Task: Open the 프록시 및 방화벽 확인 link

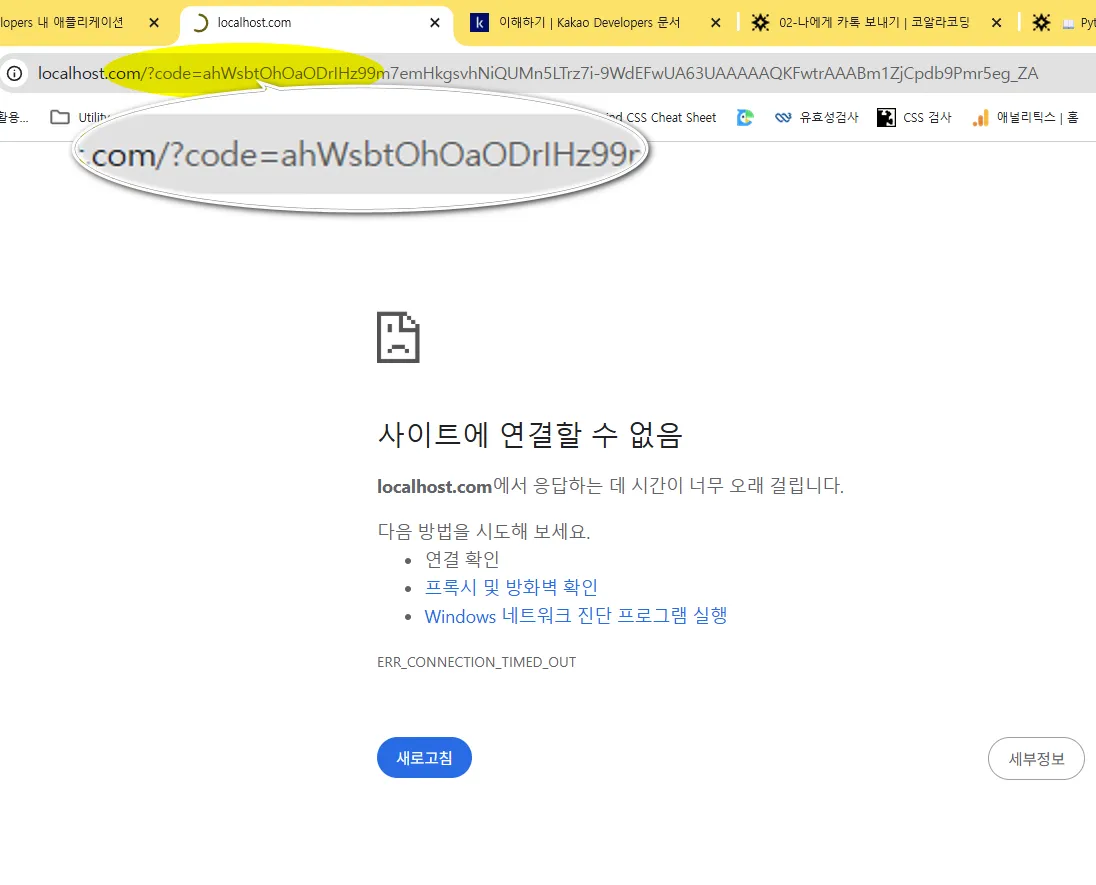Action: 511,587
